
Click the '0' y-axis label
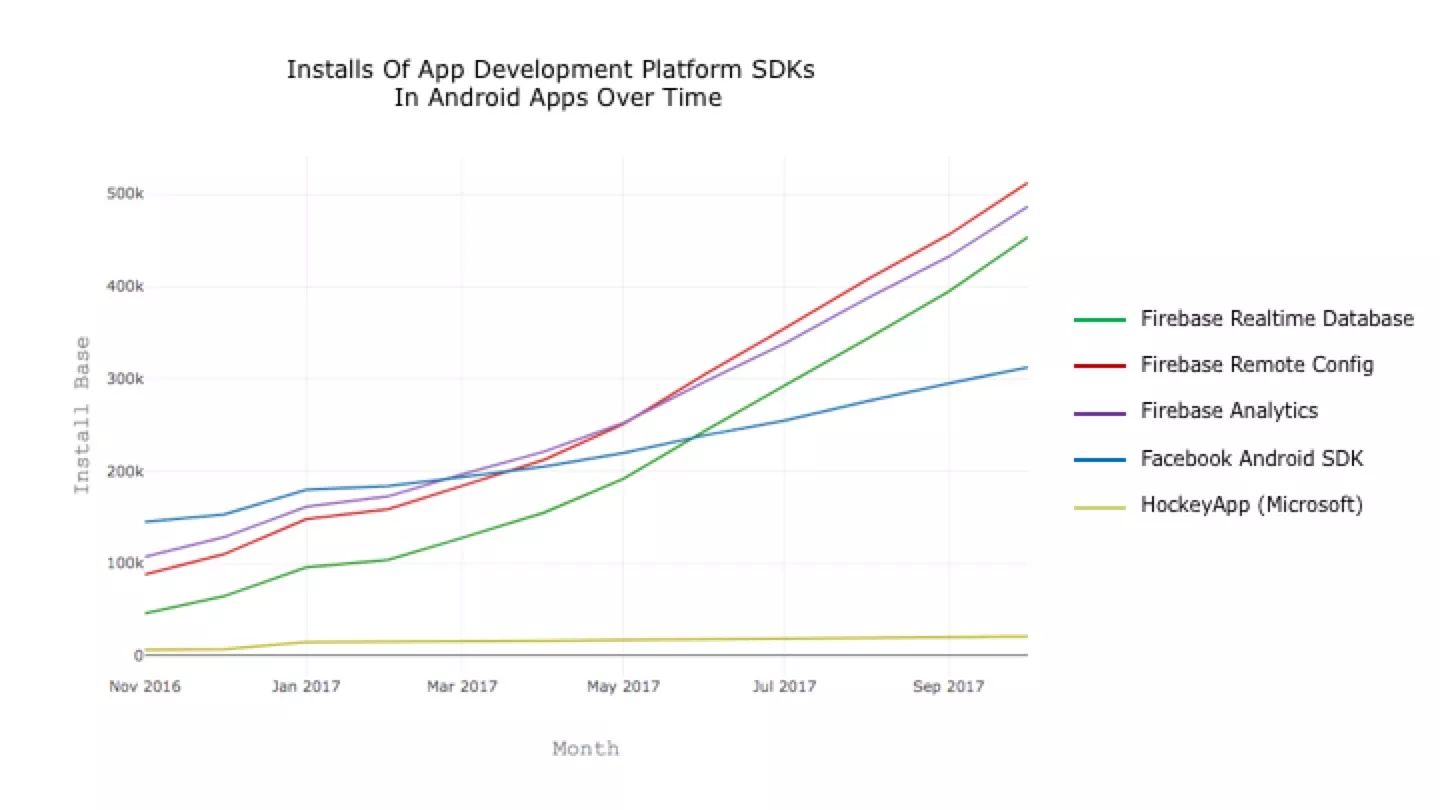139,656
